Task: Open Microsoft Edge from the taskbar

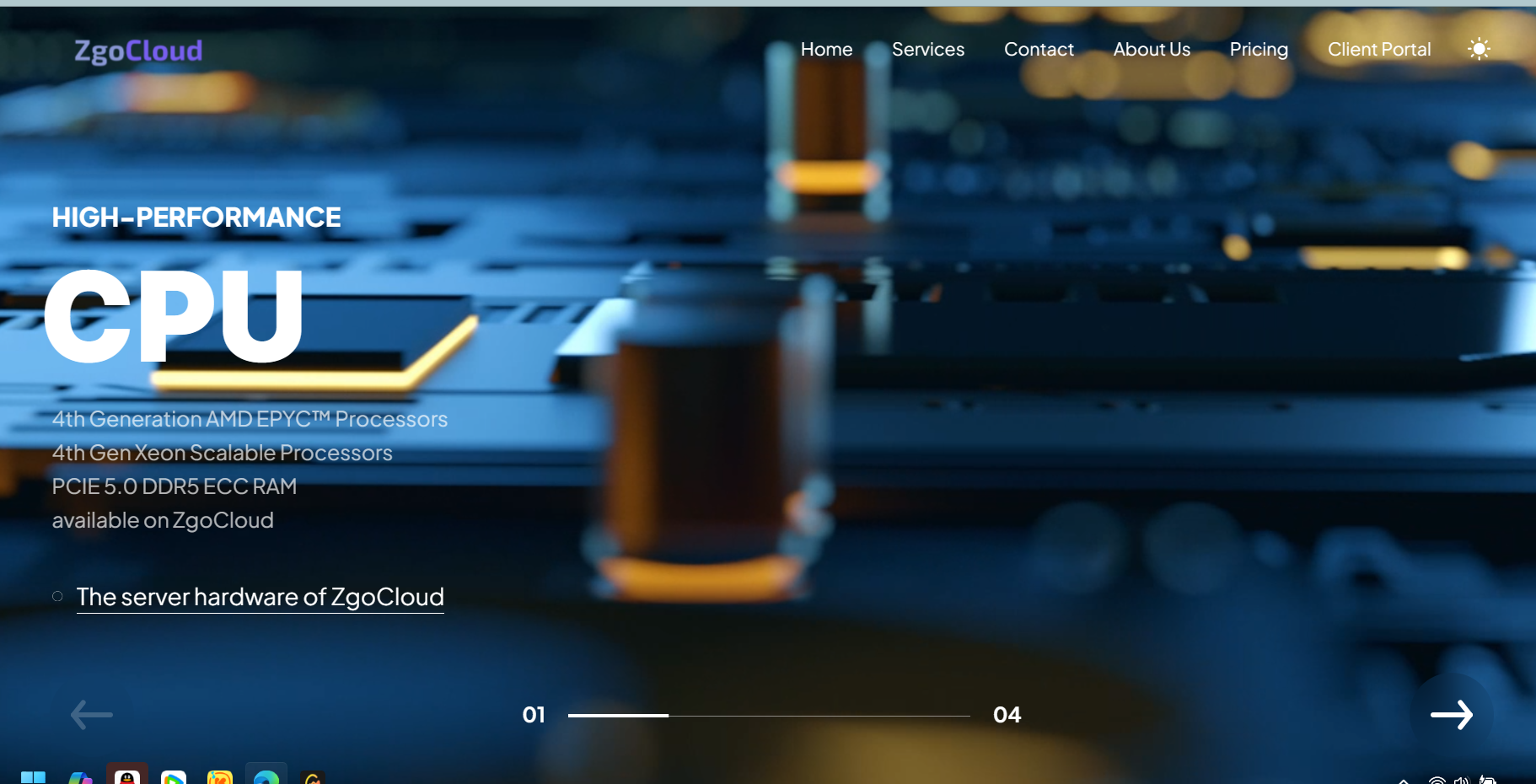Action: pyautogui.click(x=266, y=776)
